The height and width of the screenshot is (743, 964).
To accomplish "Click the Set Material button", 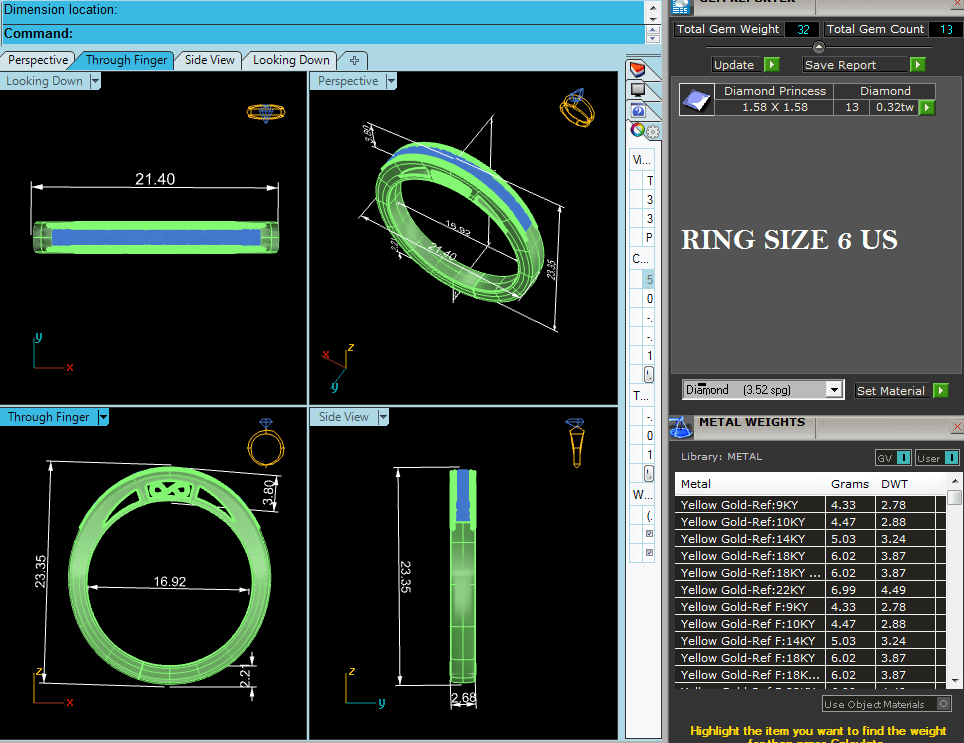I will tap(890, 391).
